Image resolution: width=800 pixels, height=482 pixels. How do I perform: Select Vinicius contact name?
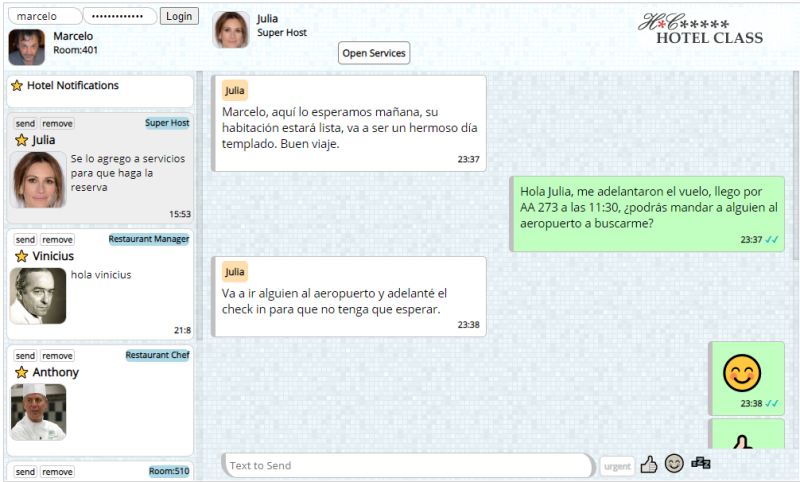coord(53,256)
